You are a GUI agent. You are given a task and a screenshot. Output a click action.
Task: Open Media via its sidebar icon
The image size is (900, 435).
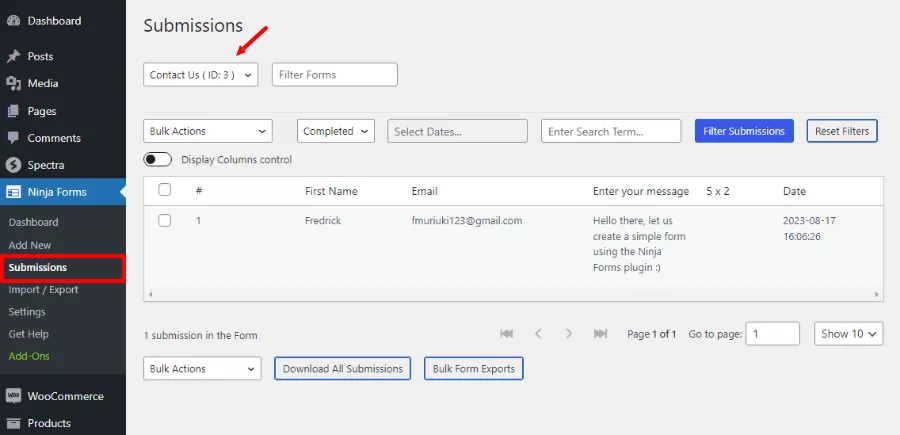click(14, 84)
